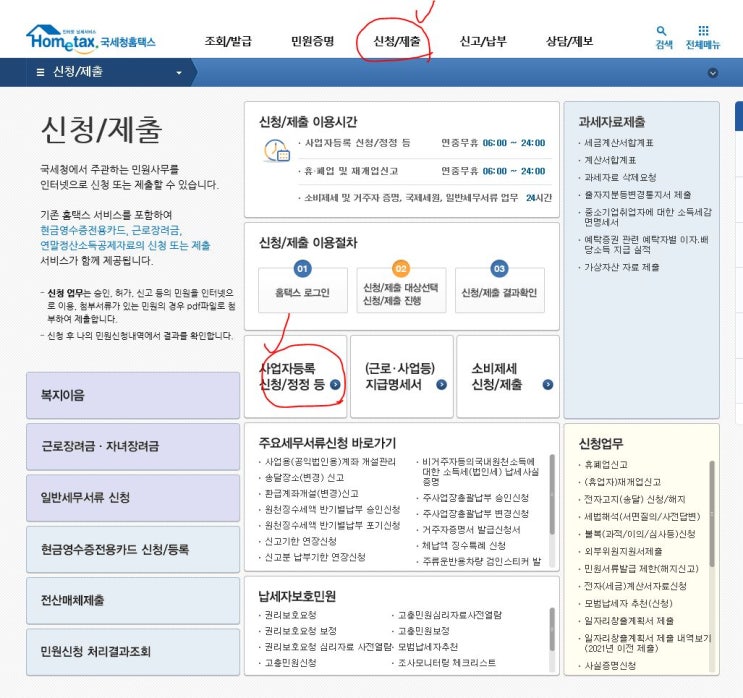Open the 상담/제보 menu
743x698 pixels.
click(569, 41)
